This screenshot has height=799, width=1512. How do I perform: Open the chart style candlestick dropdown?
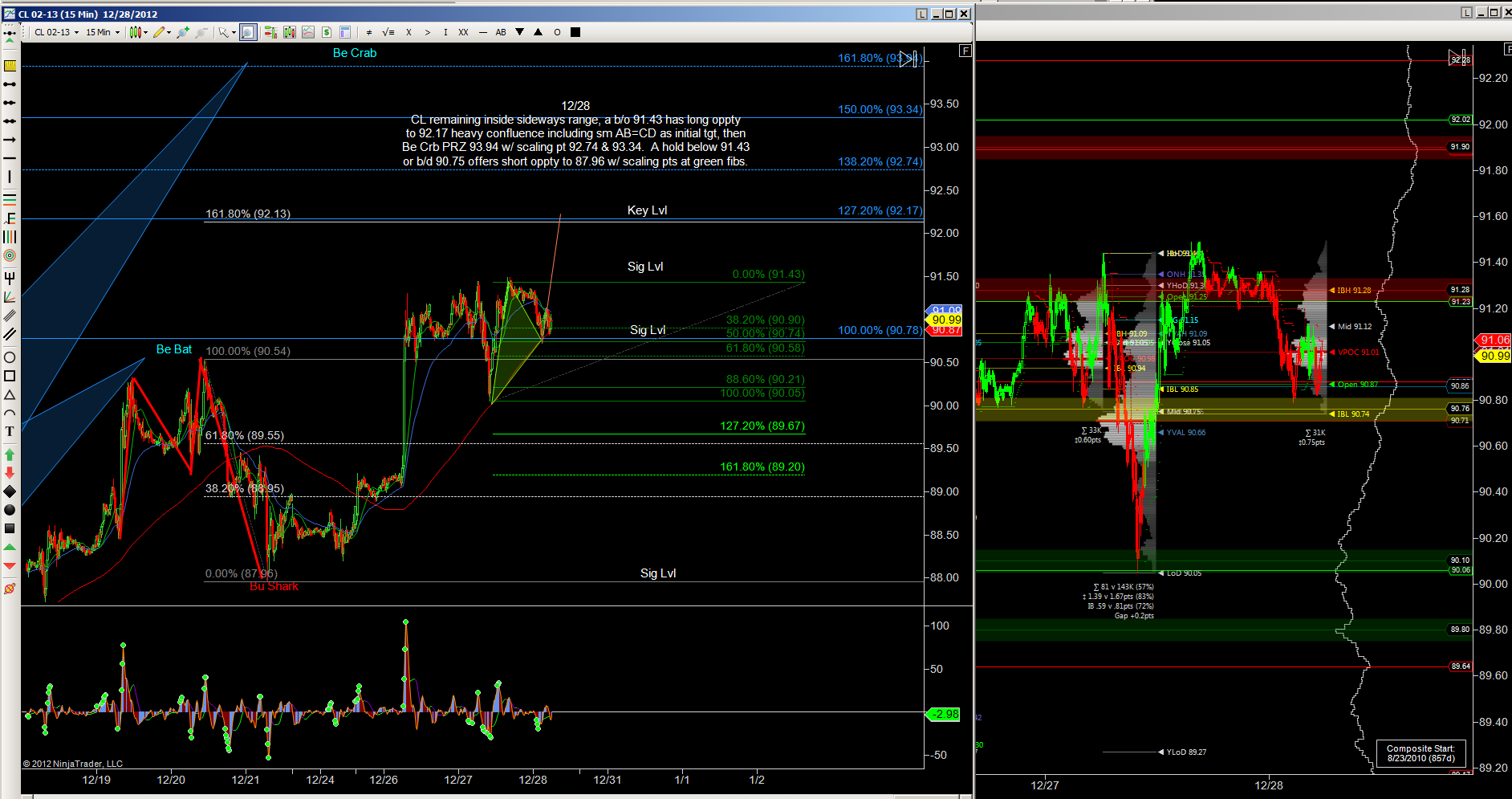(138, 32)
